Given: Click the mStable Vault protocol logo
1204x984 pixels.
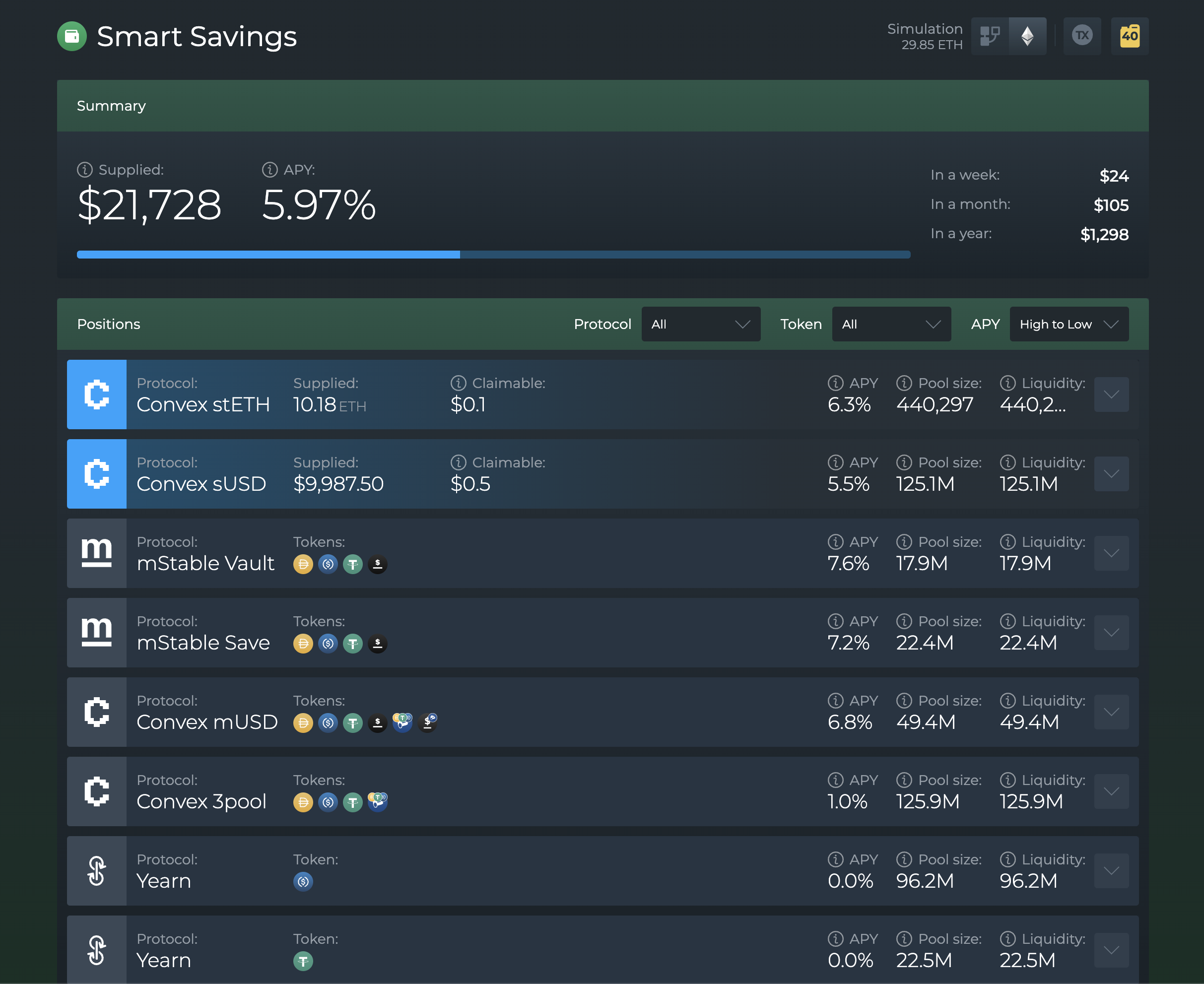Looking at the screenshot, I should (x=97, y=553).
